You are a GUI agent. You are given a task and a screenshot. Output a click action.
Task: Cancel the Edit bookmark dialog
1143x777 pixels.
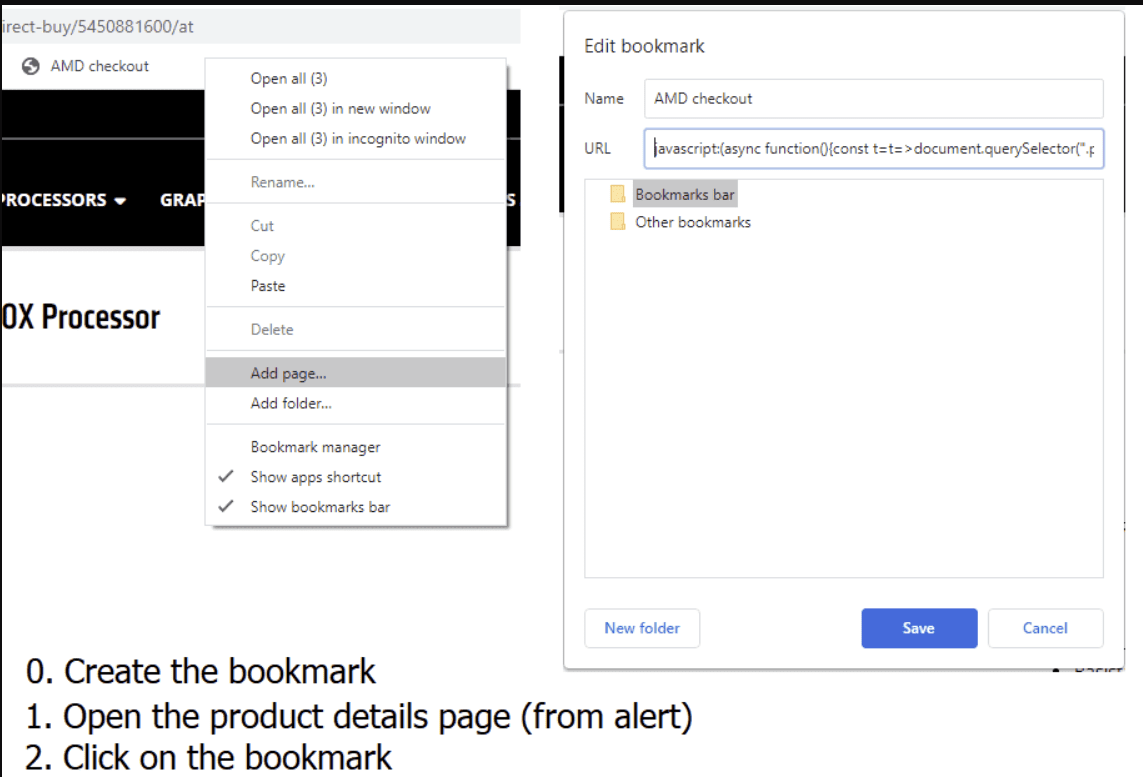(x=1045, y=628)
